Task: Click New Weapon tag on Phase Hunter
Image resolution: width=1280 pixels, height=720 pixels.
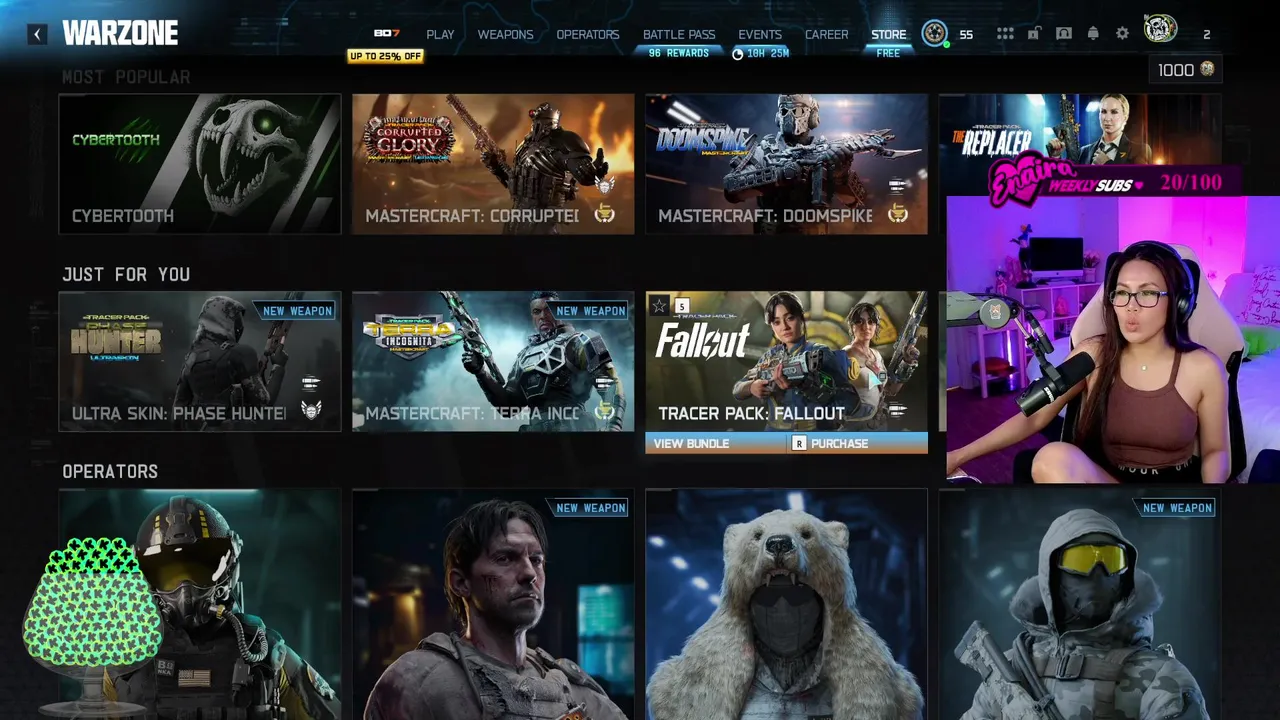Action: [x=297, y=311]
